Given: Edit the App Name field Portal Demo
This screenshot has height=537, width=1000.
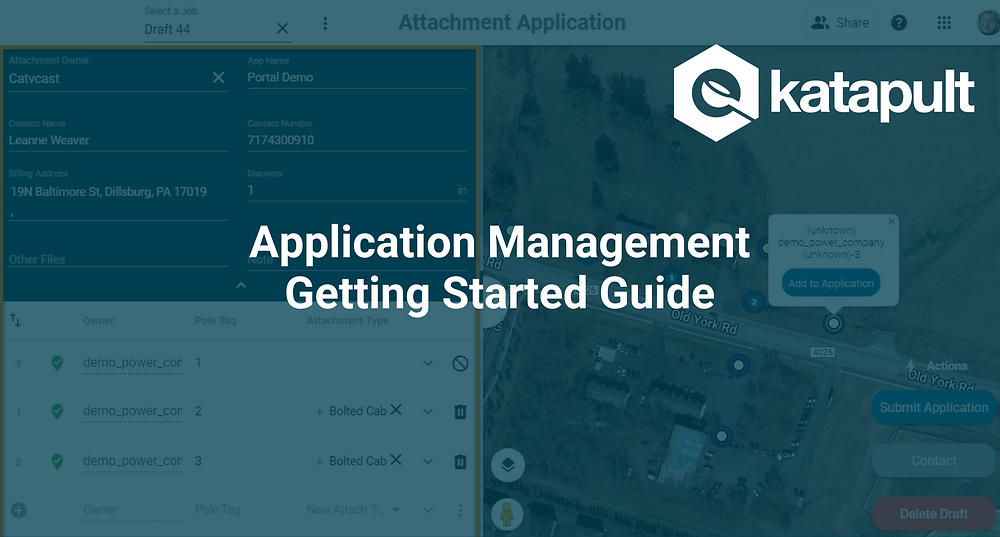Looking at the screenshot, I should 357,78.
